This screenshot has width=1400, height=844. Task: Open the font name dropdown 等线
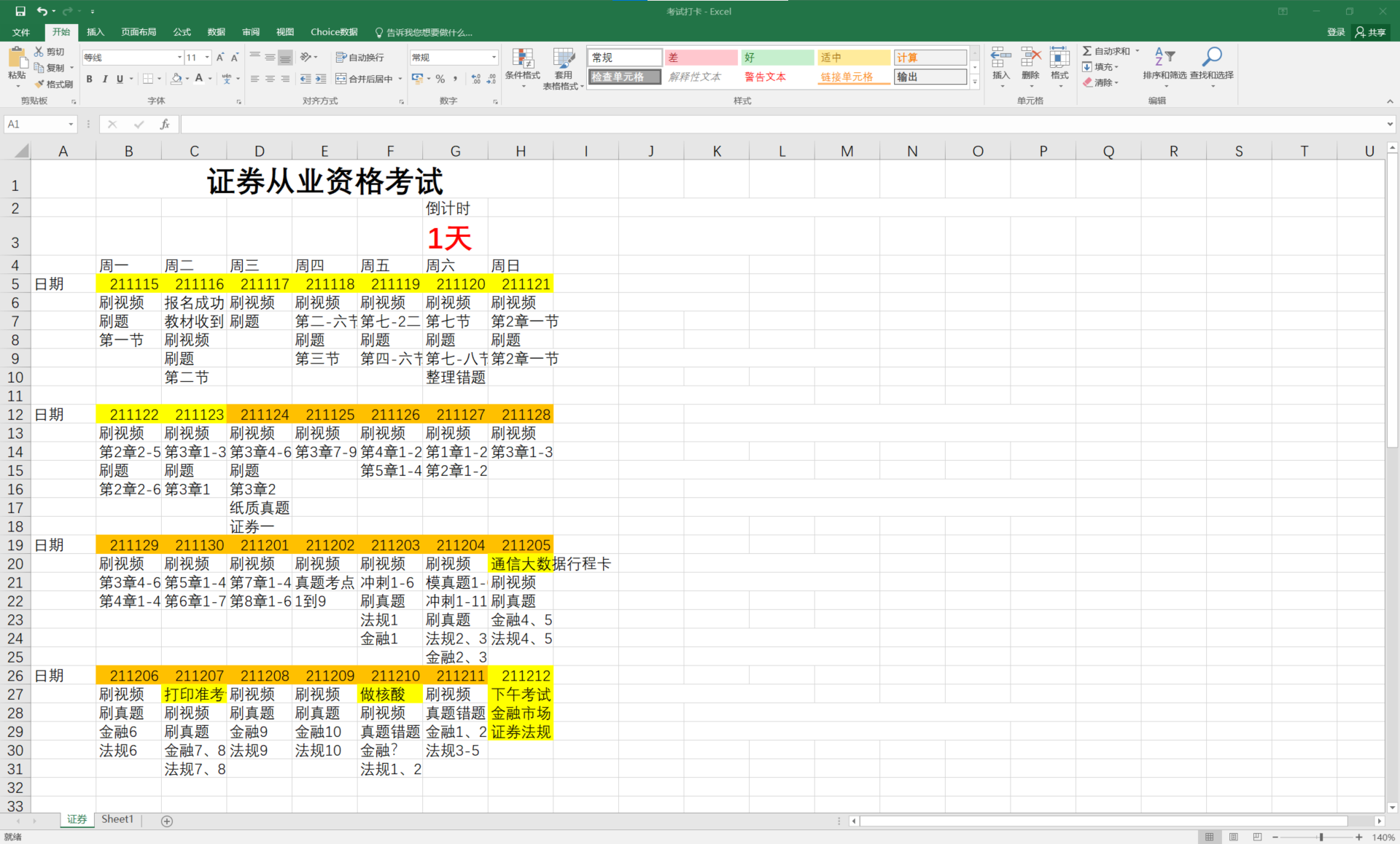coord(179,58)
